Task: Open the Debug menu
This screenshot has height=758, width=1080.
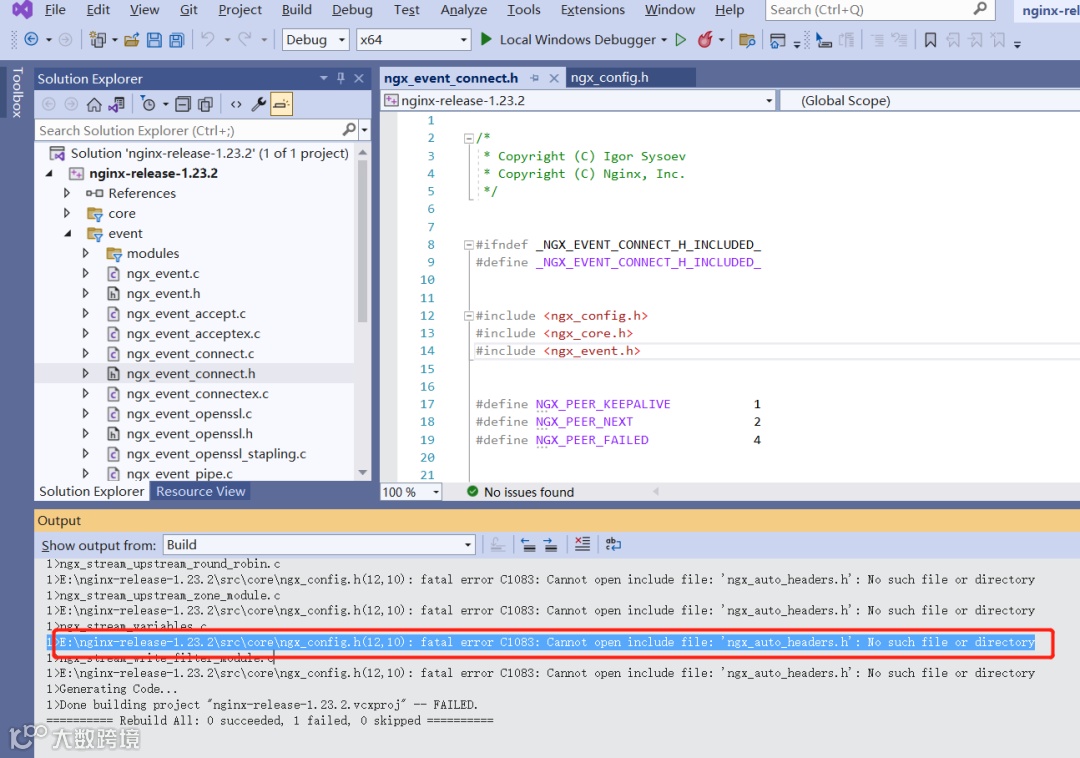Action: point(352,10)
